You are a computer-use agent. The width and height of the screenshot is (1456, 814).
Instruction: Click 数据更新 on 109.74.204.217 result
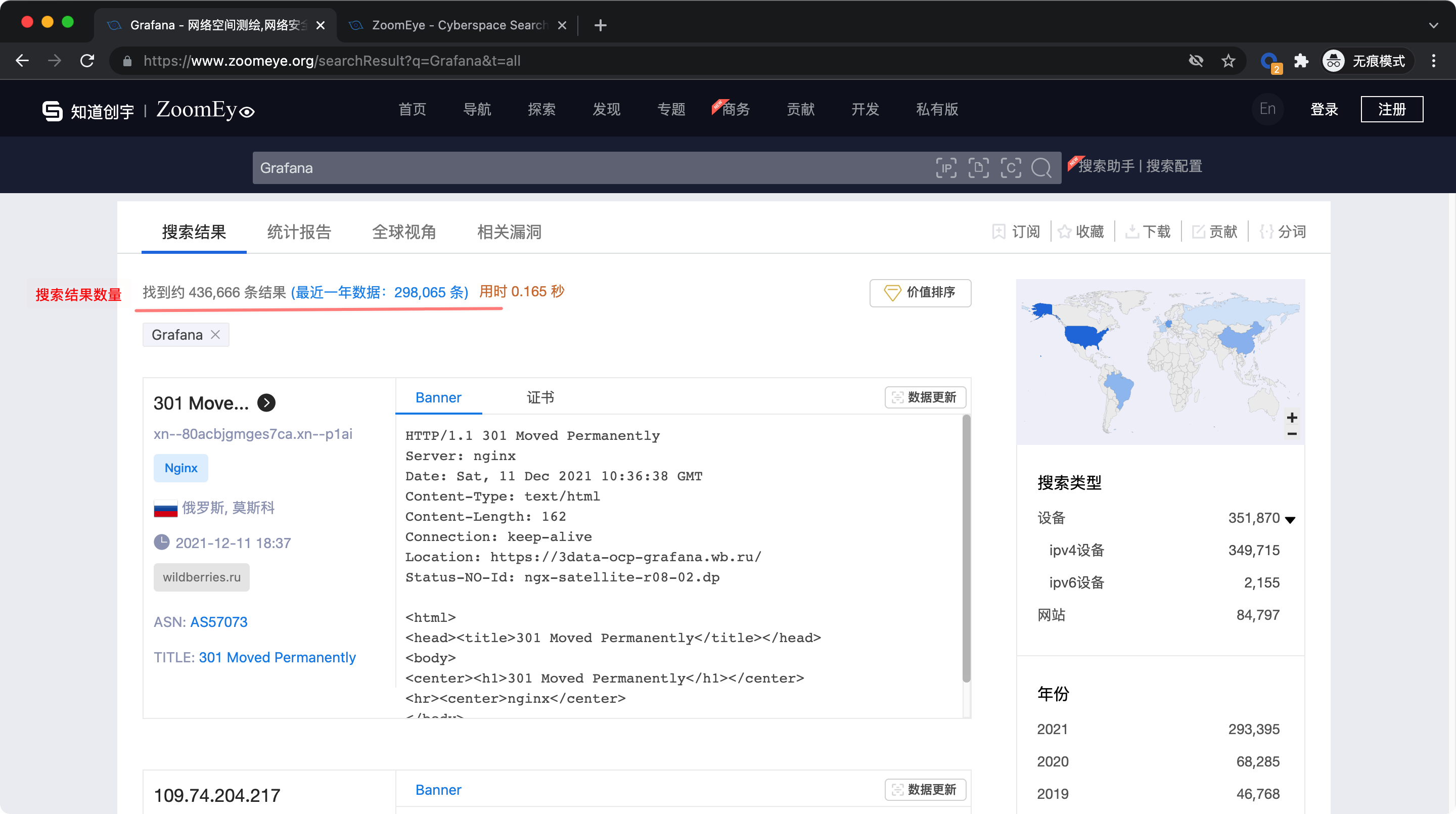pyautogui.click(x=925, y=790)
